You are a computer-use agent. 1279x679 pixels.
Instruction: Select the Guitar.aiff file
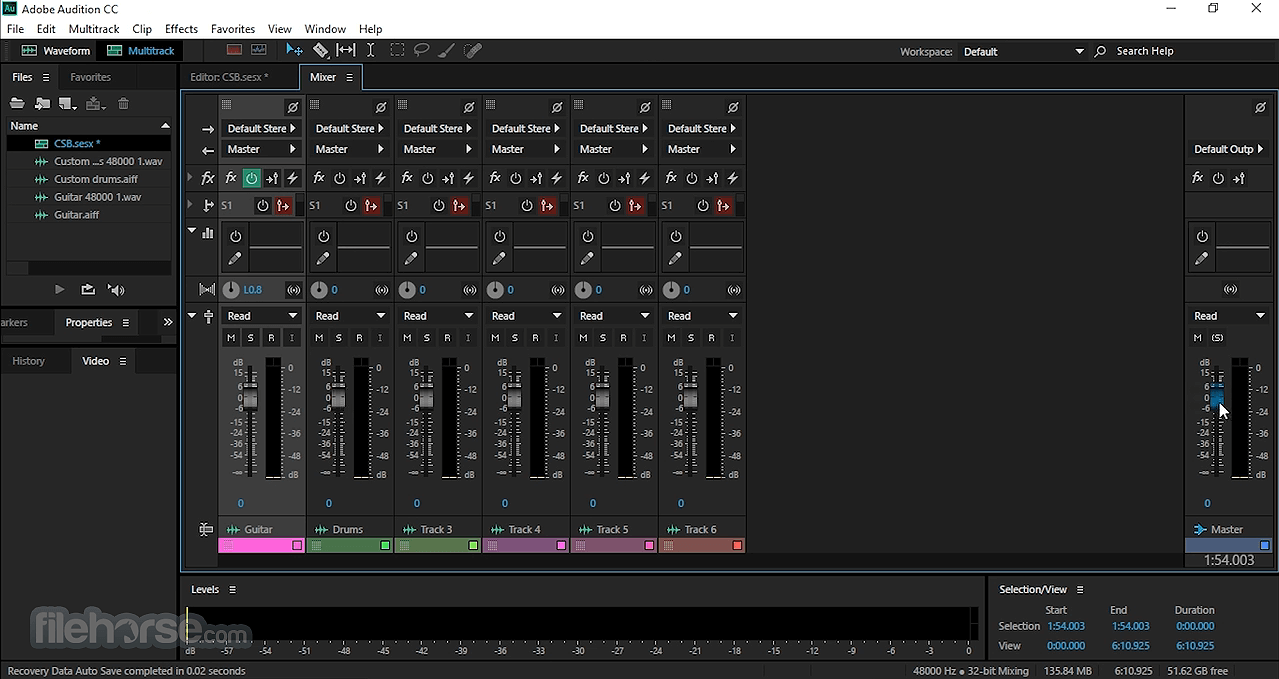click(x=77, y=215)
